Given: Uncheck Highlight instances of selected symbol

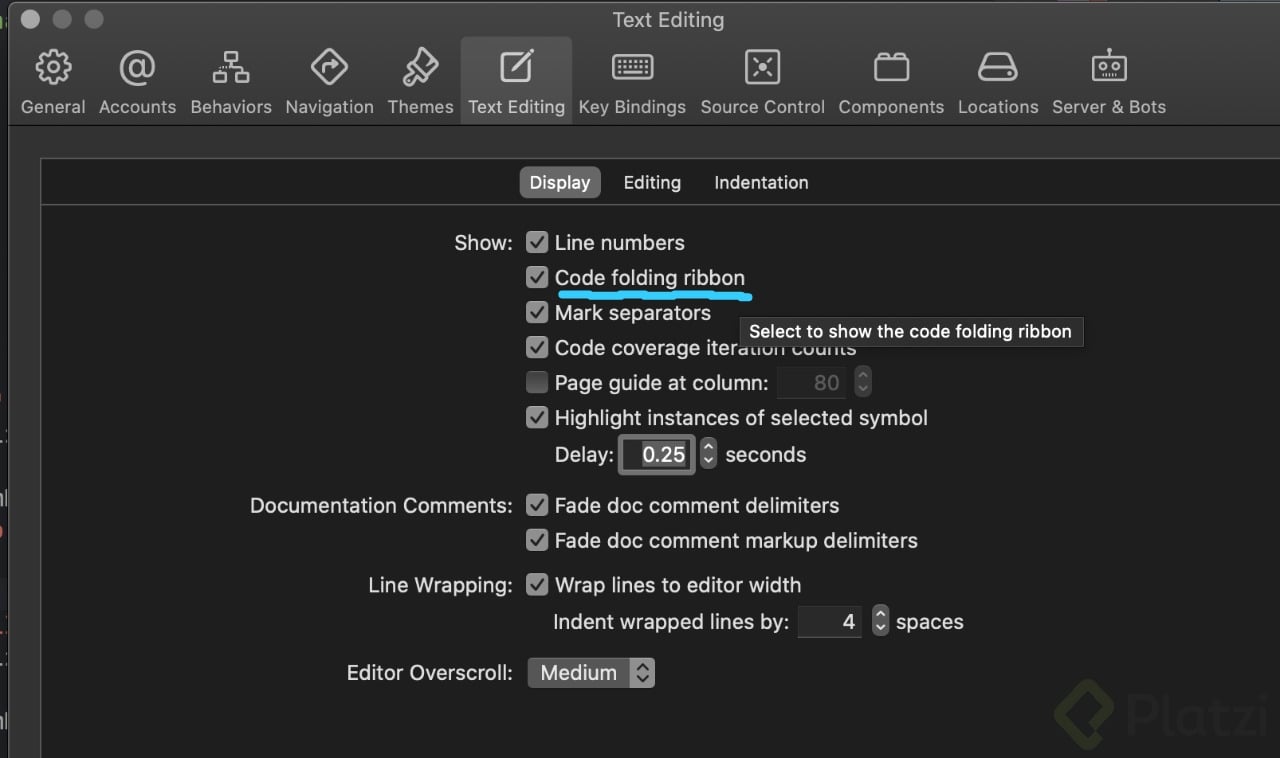Looking at the screenshot, I should click(537, 417).
